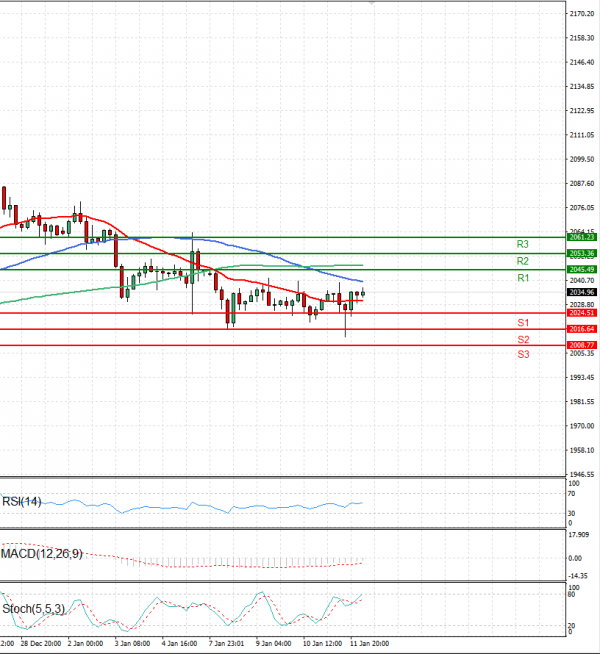The height and width of the screenshot is (654, 600).
Task: Click the MACD -14.35 scale value
Action: 578,576
